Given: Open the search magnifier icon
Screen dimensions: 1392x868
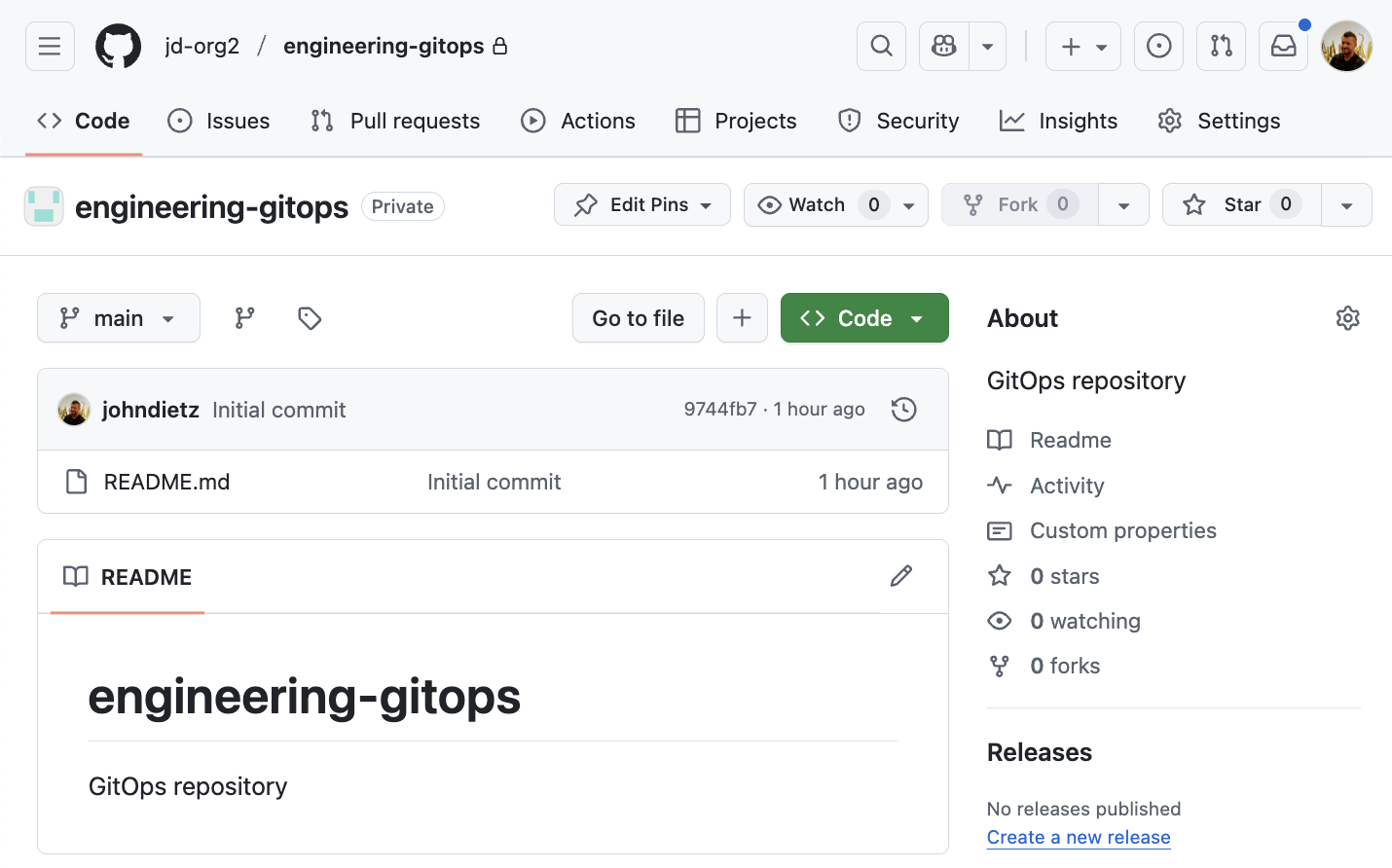Looking at the screenshot, I should [881, 46].
